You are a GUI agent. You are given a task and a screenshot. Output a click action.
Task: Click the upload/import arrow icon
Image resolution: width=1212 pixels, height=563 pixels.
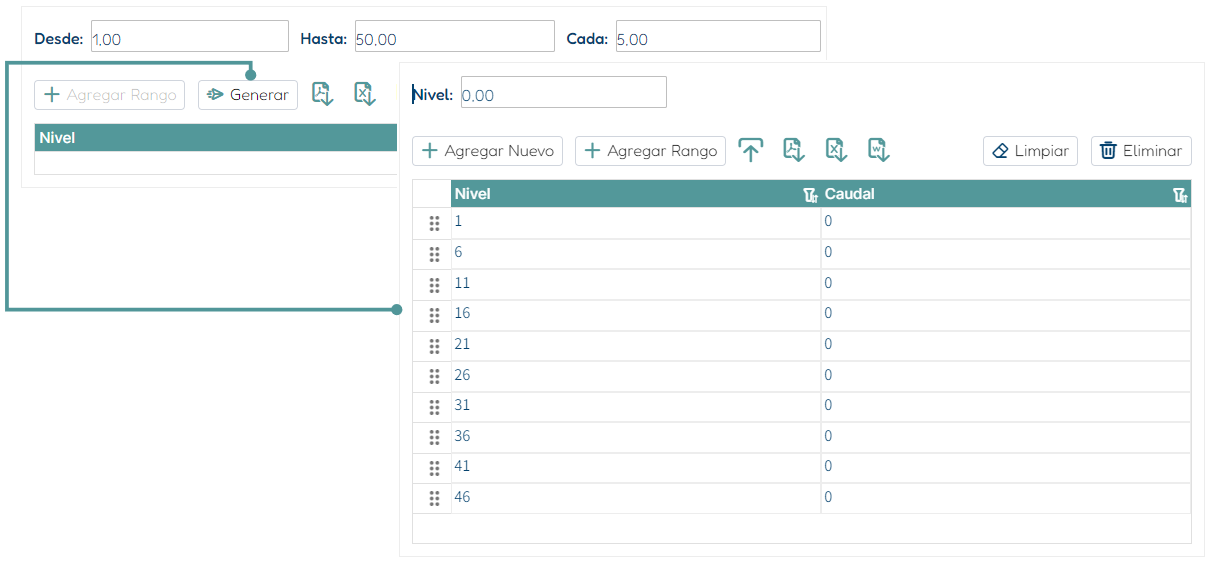click(751, 151)
